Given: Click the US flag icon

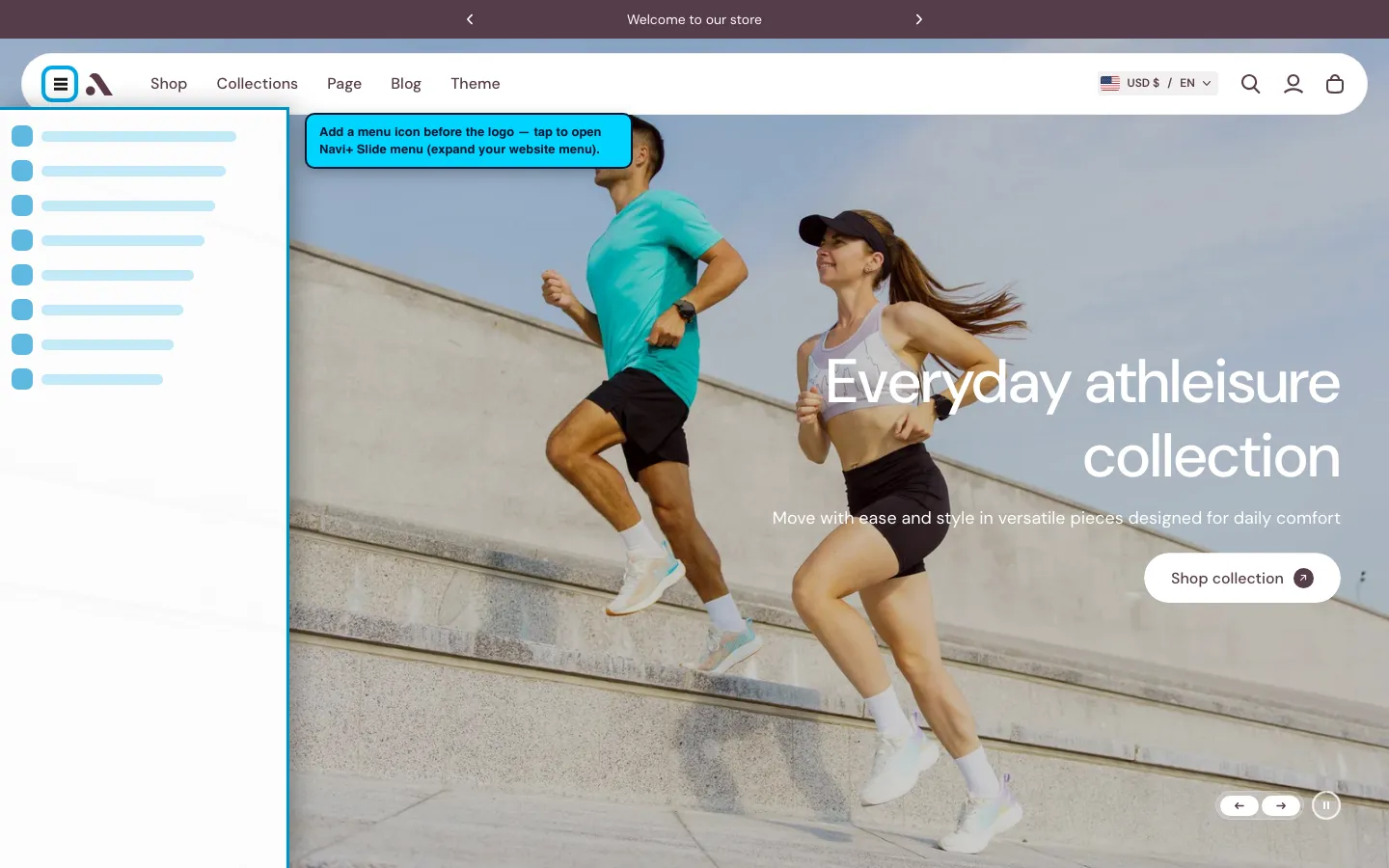Looking at the screenshot, I should click(1110, 83).
